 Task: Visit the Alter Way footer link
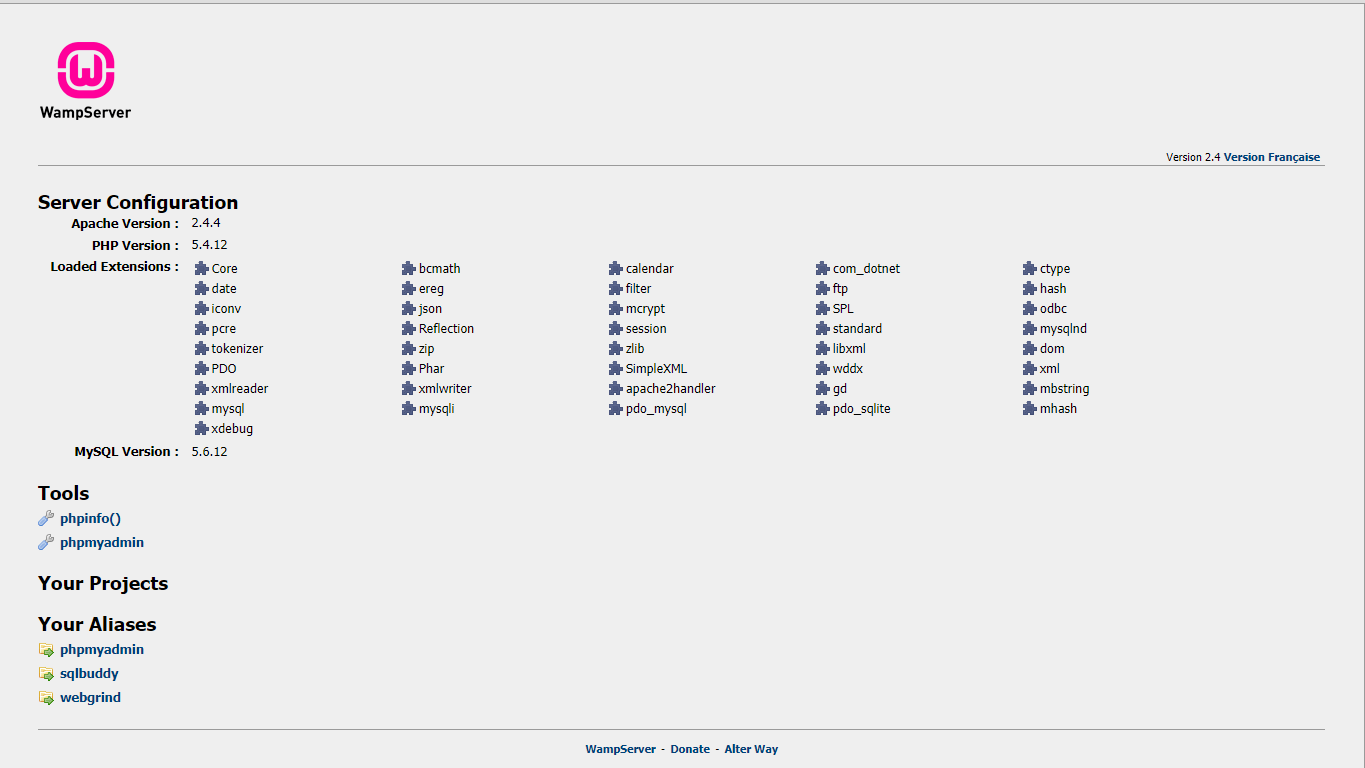751,749
